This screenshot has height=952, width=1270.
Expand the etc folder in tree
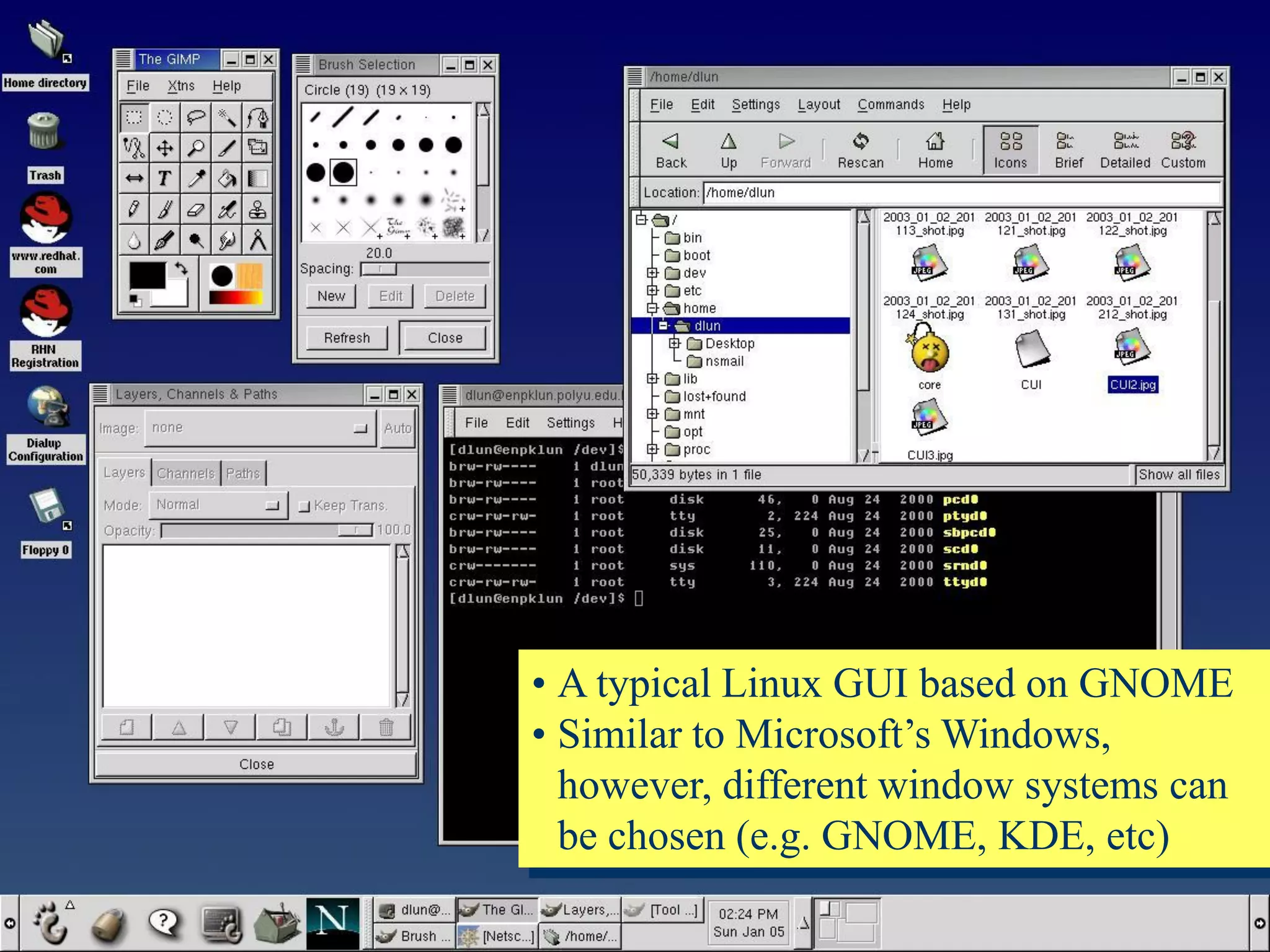click(652, 290)
